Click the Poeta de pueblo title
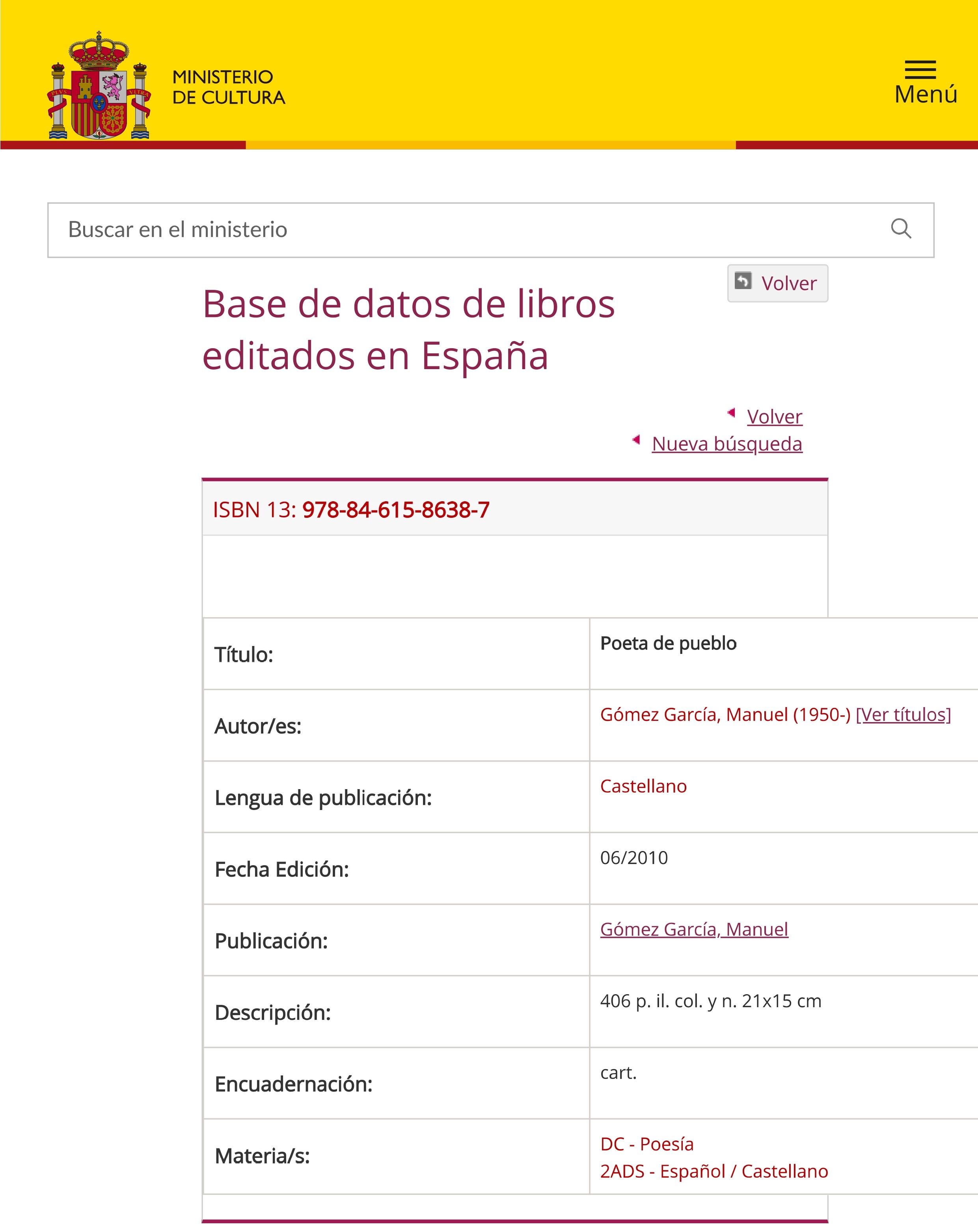Screen dimensions: 978x1232 [x=668, y=643]
